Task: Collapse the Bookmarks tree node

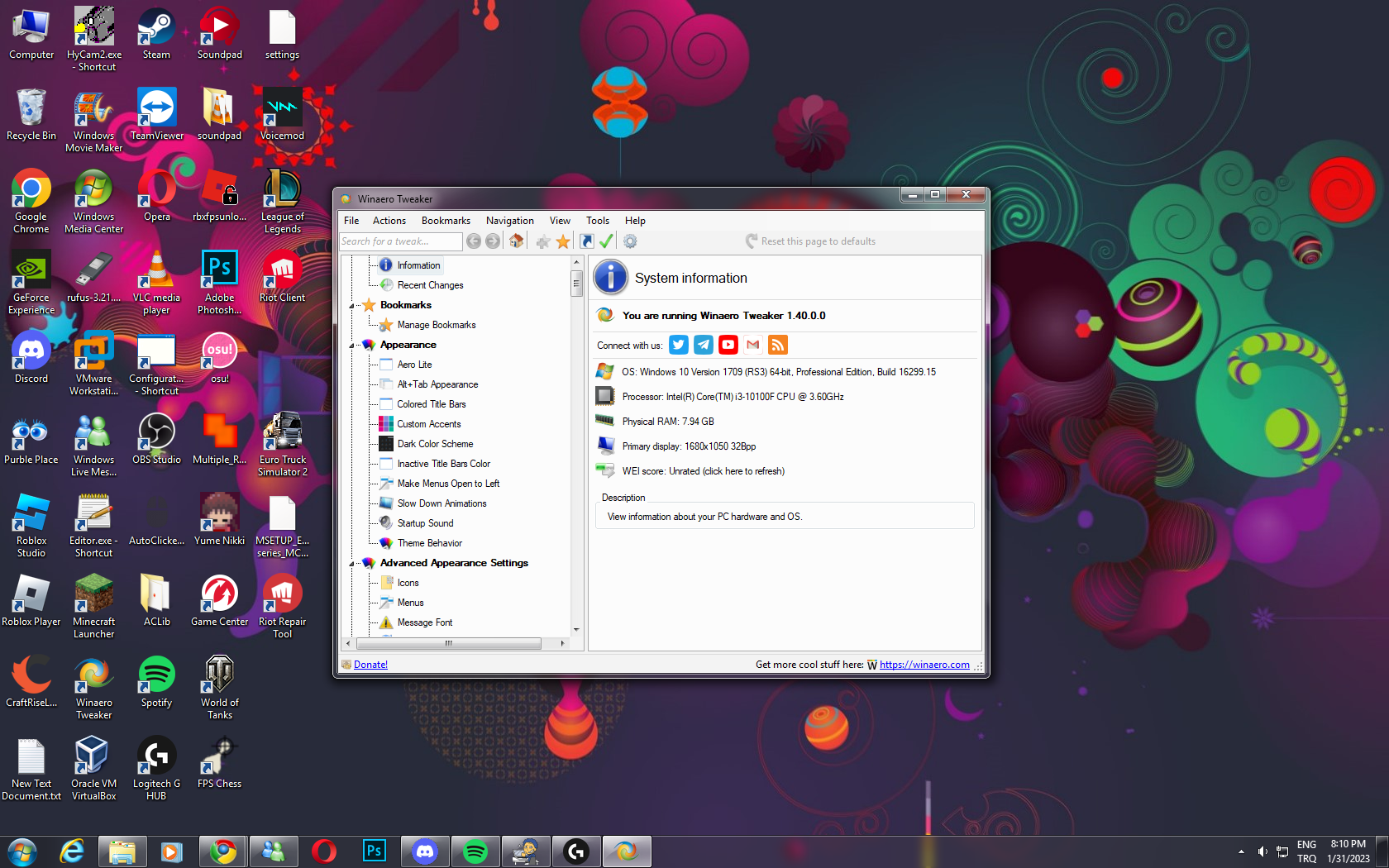Action: tap(352, 306)
